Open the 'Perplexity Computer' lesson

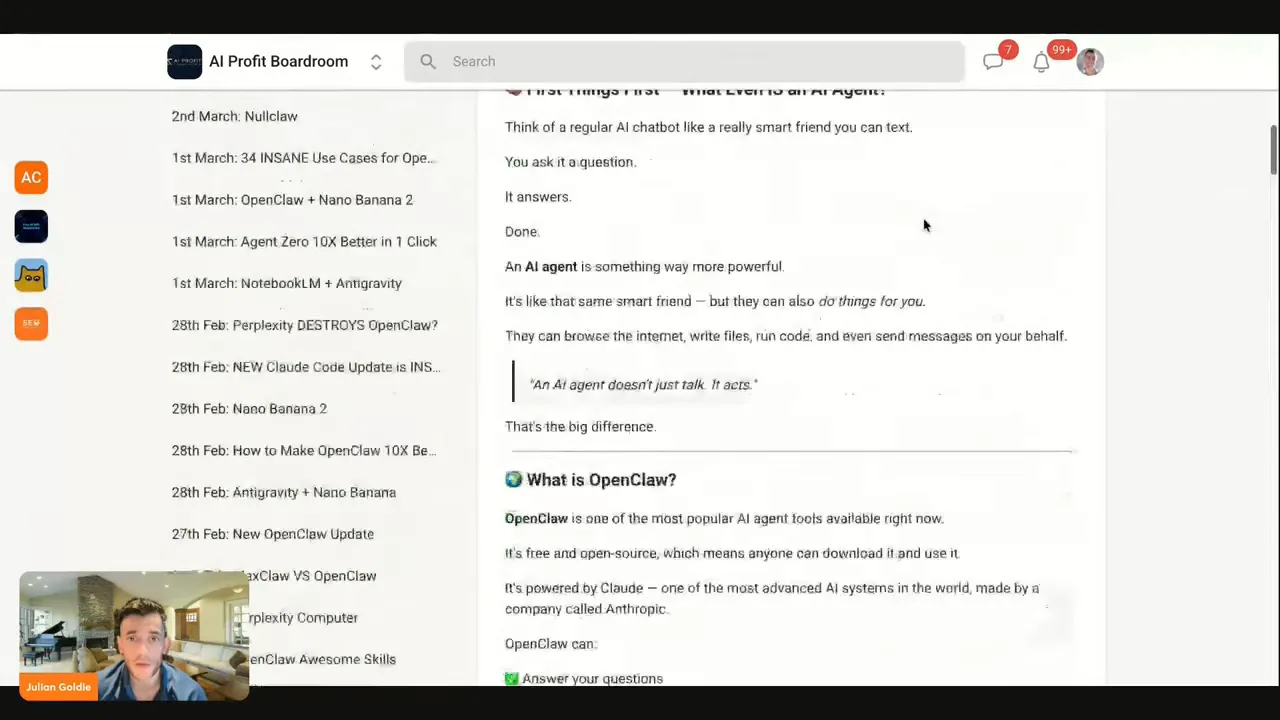[x=304, y=618]
